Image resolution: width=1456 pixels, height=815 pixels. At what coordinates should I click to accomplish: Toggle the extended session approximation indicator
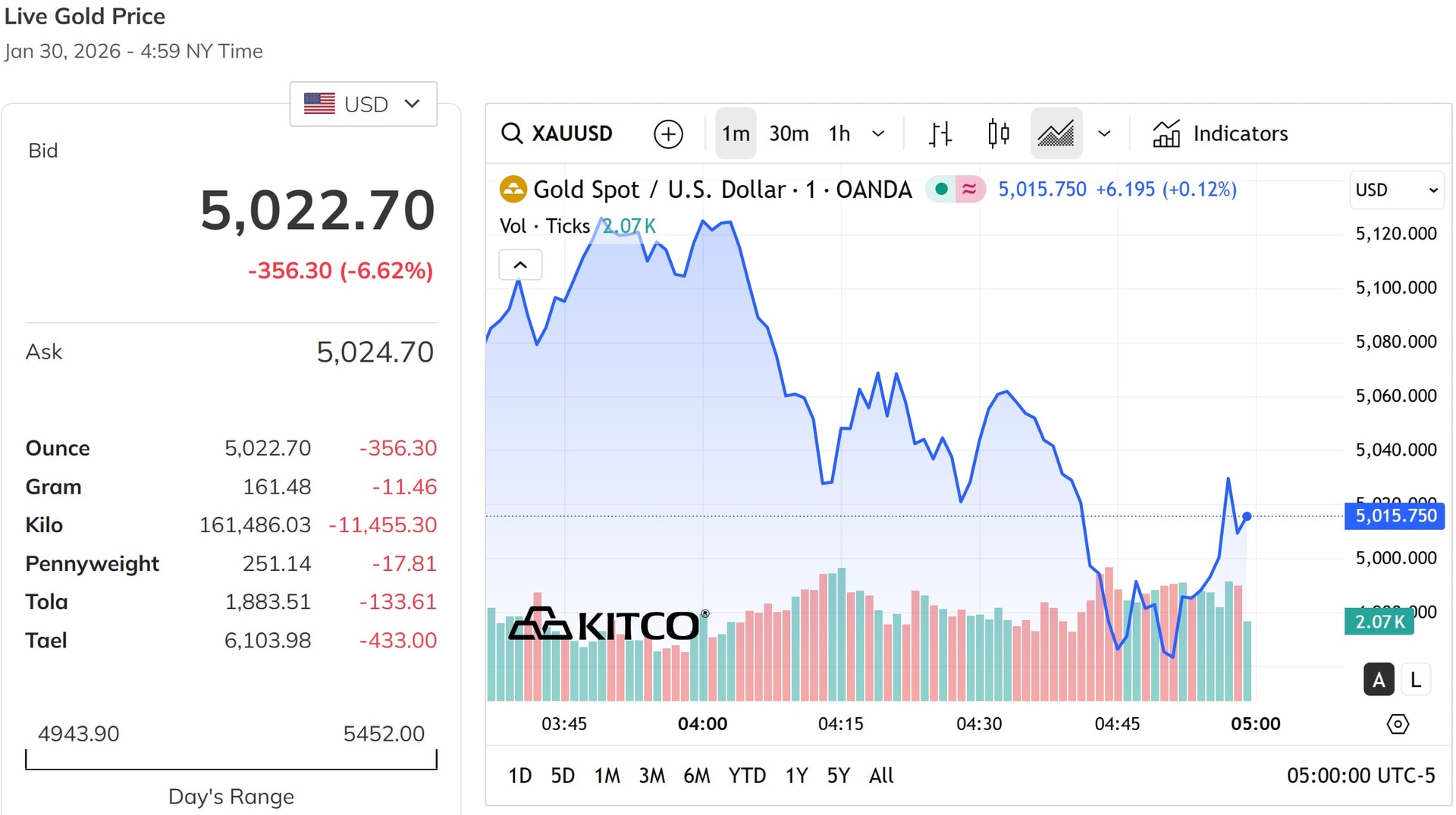tap(968, 189)
